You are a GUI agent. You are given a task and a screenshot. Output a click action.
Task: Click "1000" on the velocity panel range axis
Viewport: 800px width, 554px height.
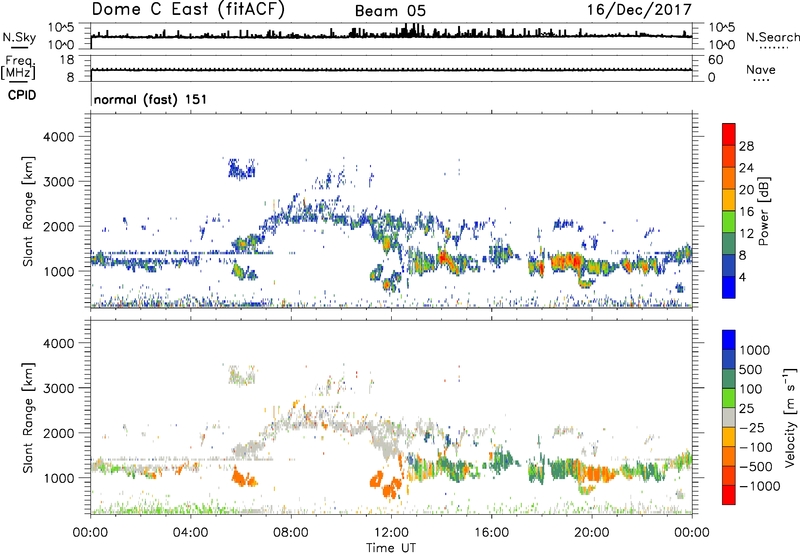tap(58, 478)
